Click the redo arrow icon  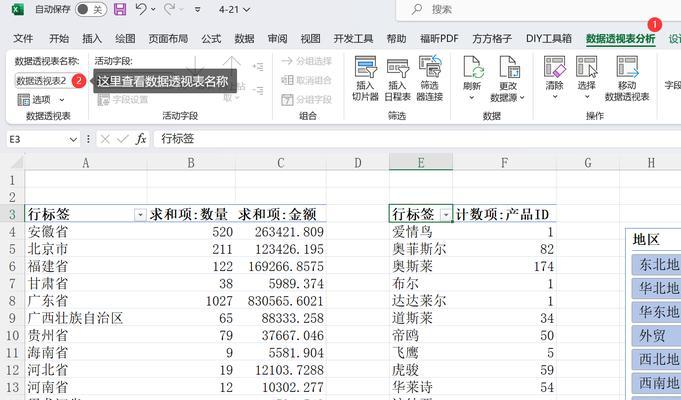click(x=169, y=9)
